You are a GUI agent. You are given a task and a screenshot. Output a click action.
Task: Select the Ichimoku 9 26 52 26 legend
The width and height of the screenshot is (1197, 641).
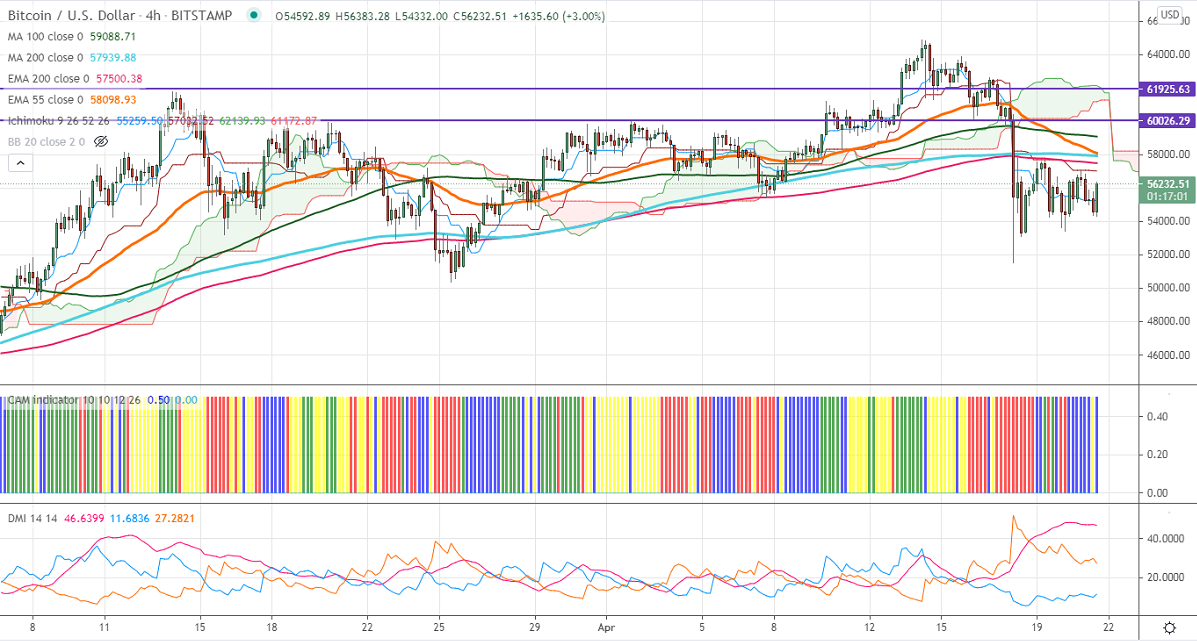(59, 121)
